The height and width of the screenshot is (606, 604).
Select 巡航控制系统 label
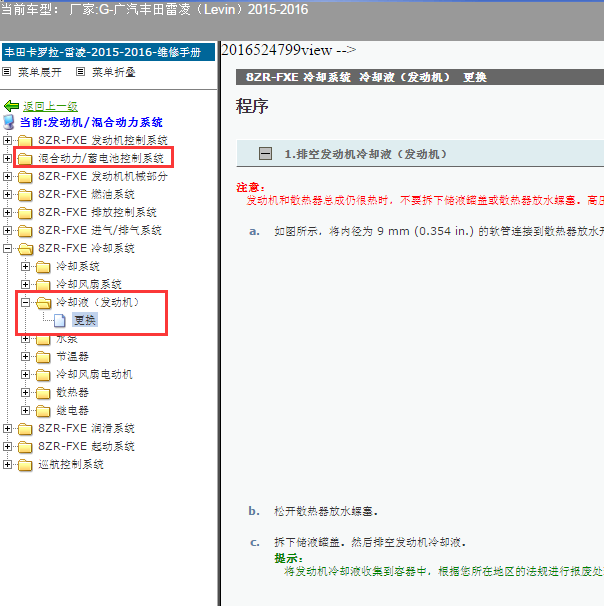71,465
